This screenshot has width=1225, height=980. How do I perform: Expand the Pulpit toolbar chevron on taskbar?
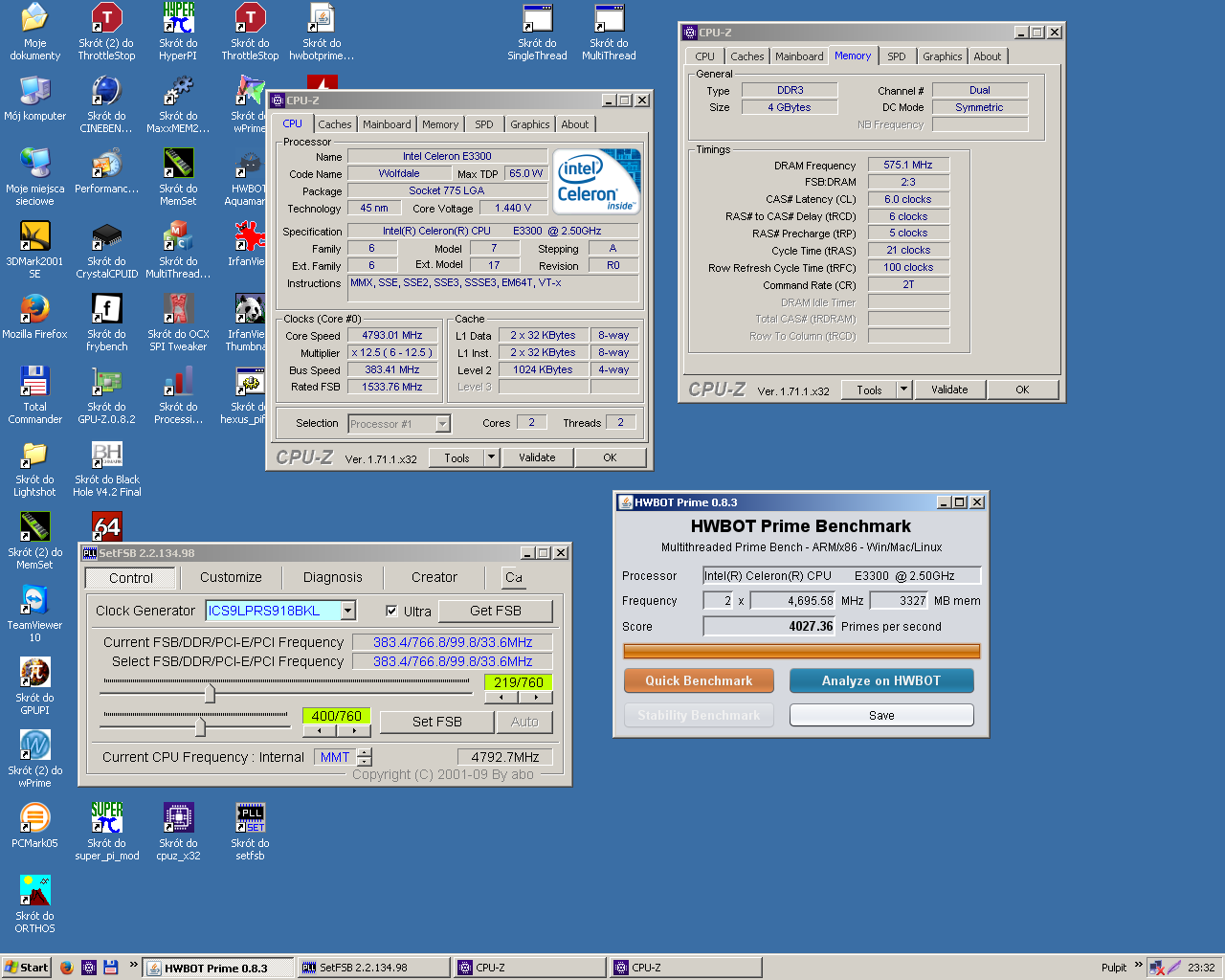pos(1138,965)
